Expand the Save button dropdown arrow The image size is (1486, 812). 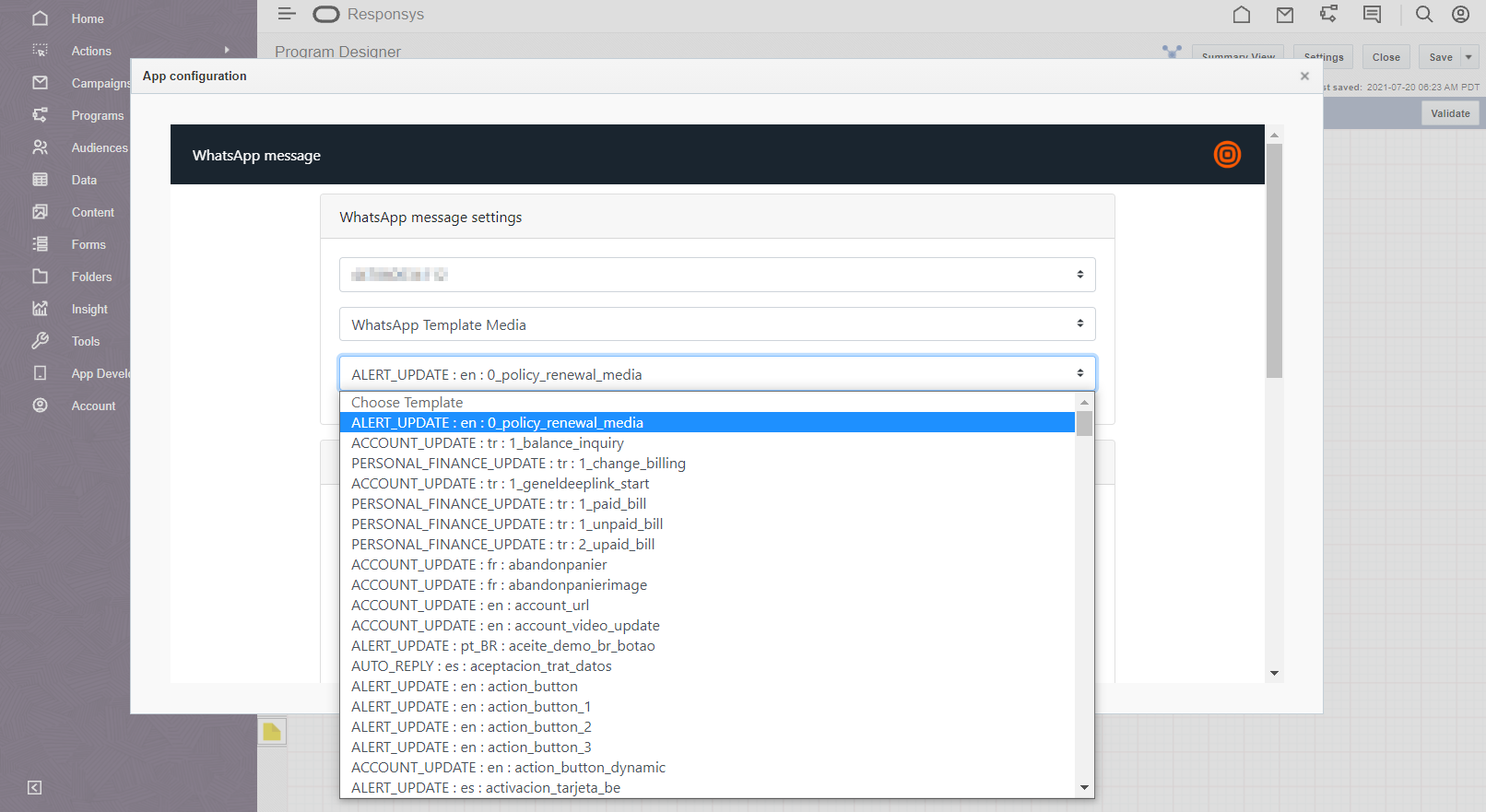(1468, 57)
